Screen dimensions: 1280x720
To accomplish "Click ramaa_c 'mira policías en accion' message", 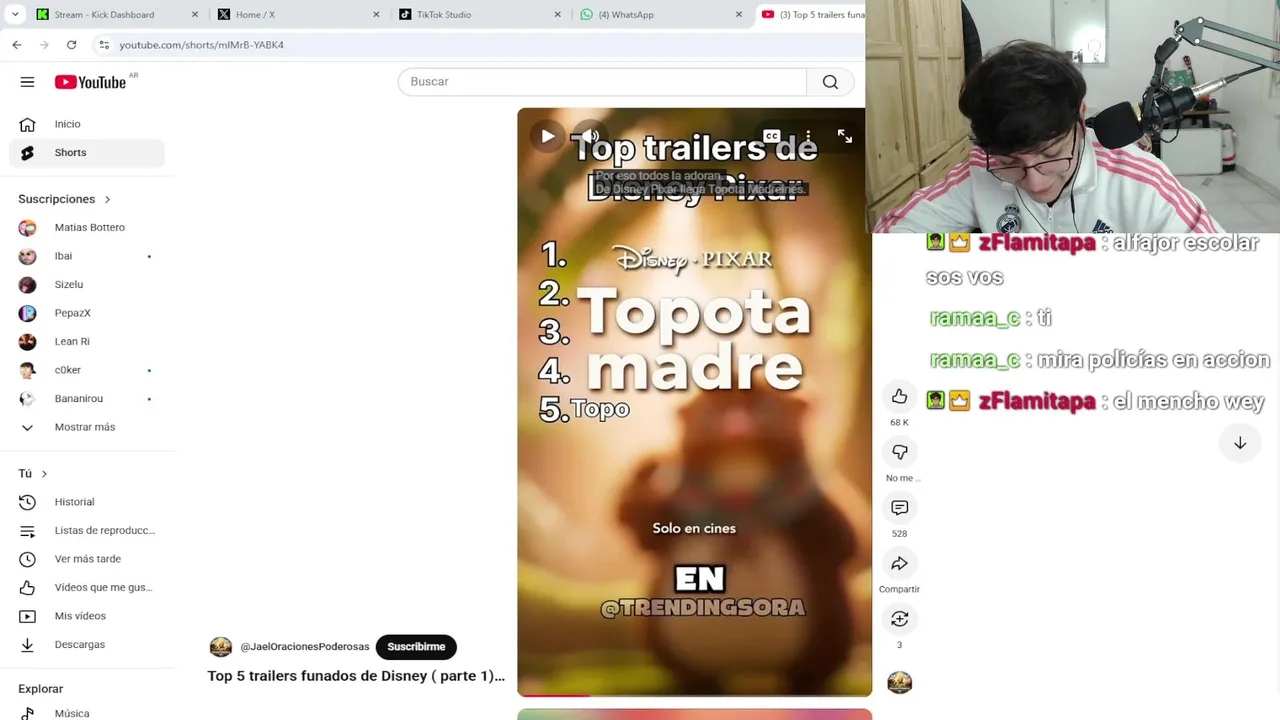I will click(1153, 360).
